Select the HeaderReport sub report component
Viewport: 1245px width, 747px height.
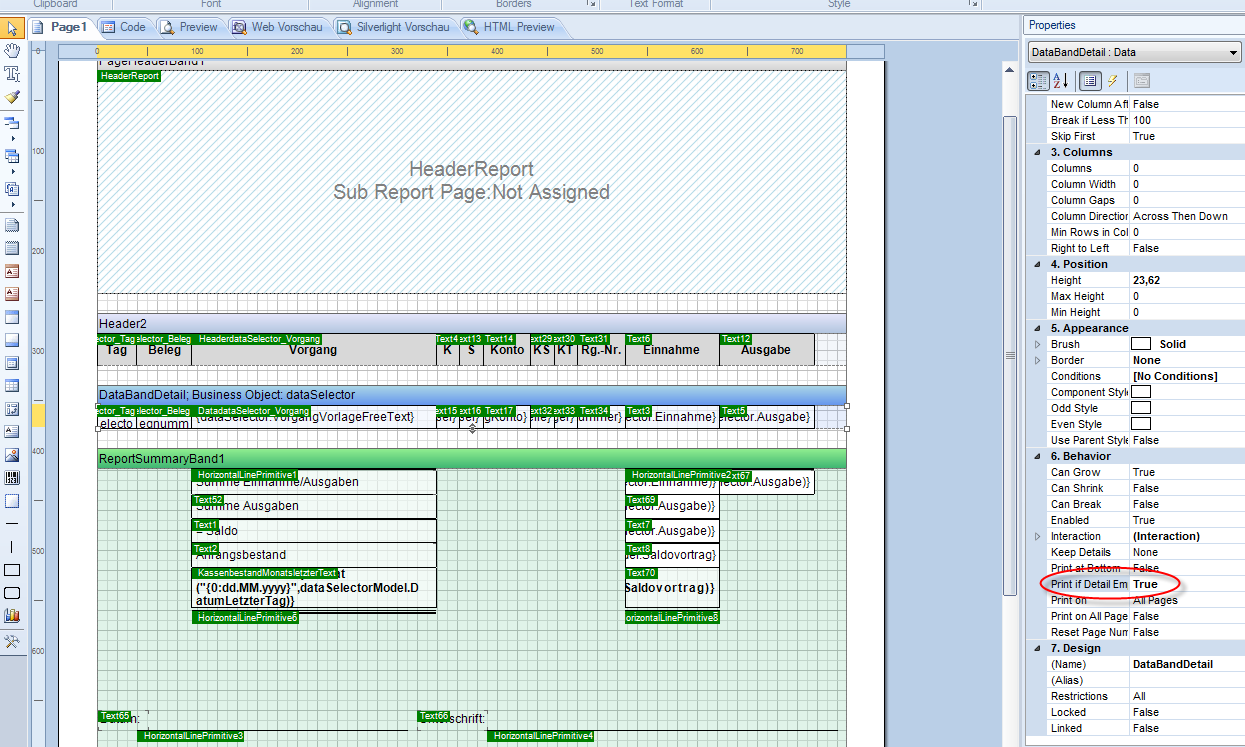pos(471,181)
